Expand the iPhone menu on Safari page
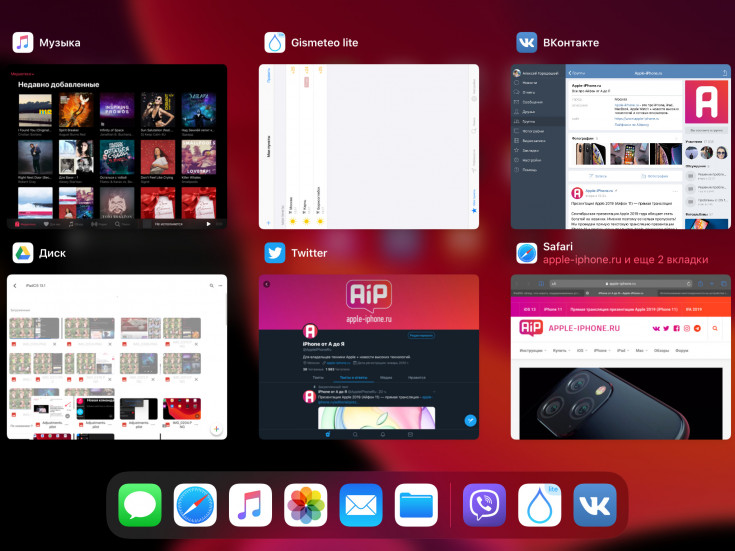 (602, 351)
